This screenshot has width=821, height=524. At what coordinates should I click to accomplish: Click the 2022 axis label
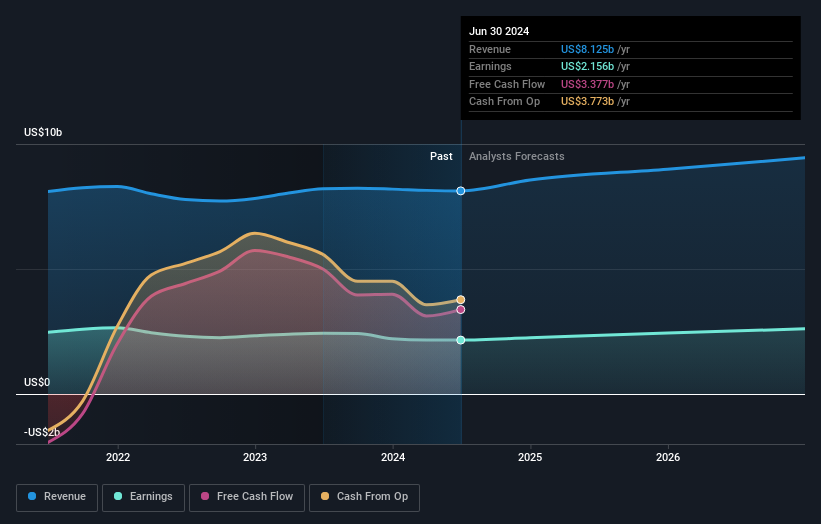click(x=118, y=457)
